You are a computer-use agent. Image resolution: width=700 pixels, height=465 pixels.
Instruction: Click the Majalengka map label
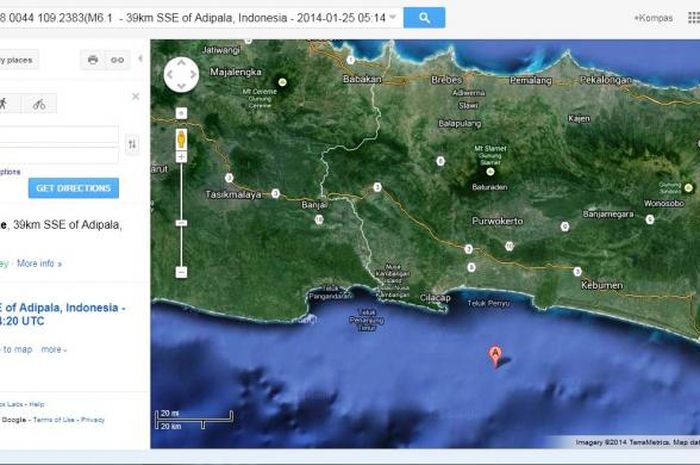click(x=236, y=72)
